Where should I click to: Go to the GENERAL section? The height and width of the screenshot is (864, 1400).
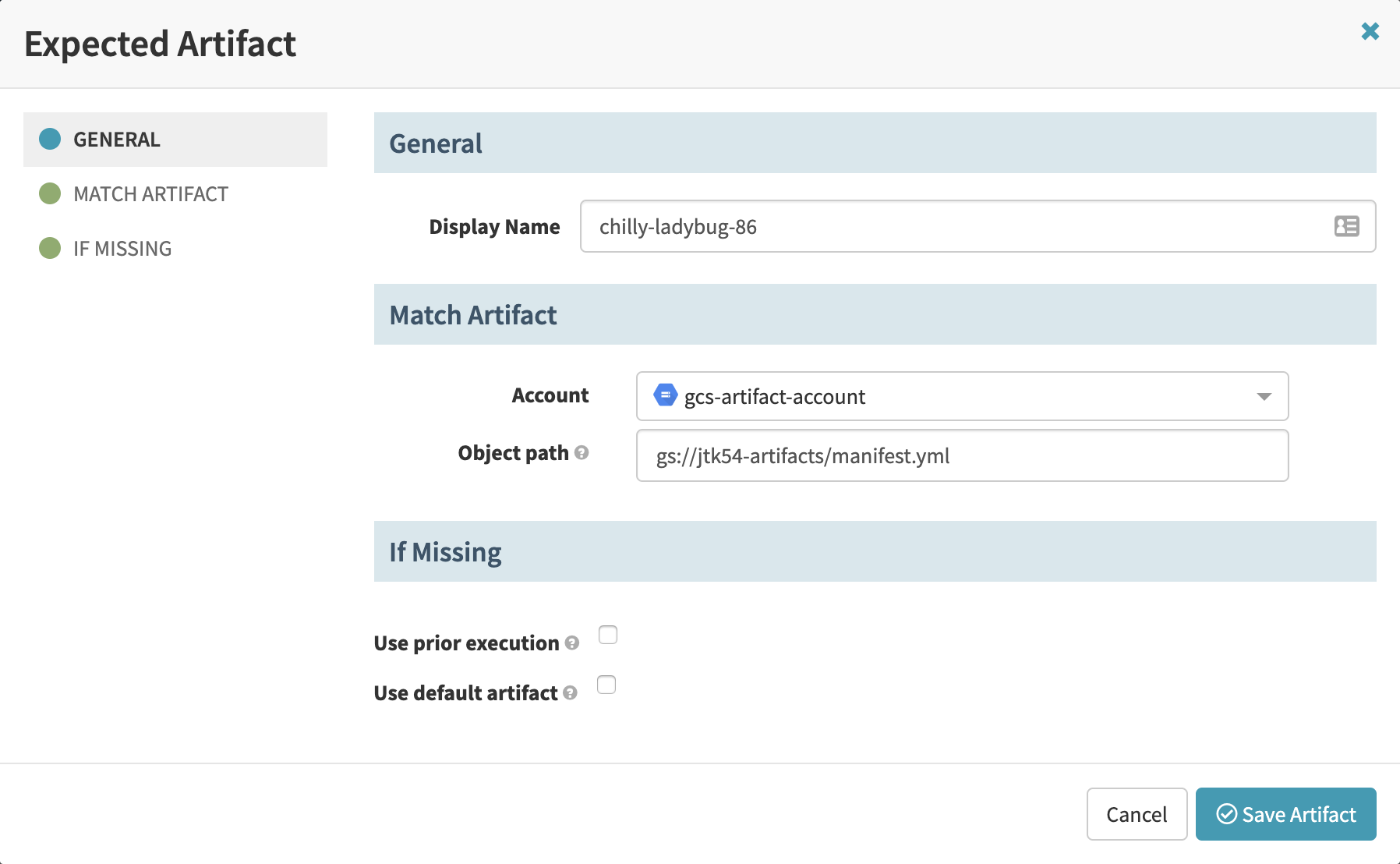[x=117, y=140]
